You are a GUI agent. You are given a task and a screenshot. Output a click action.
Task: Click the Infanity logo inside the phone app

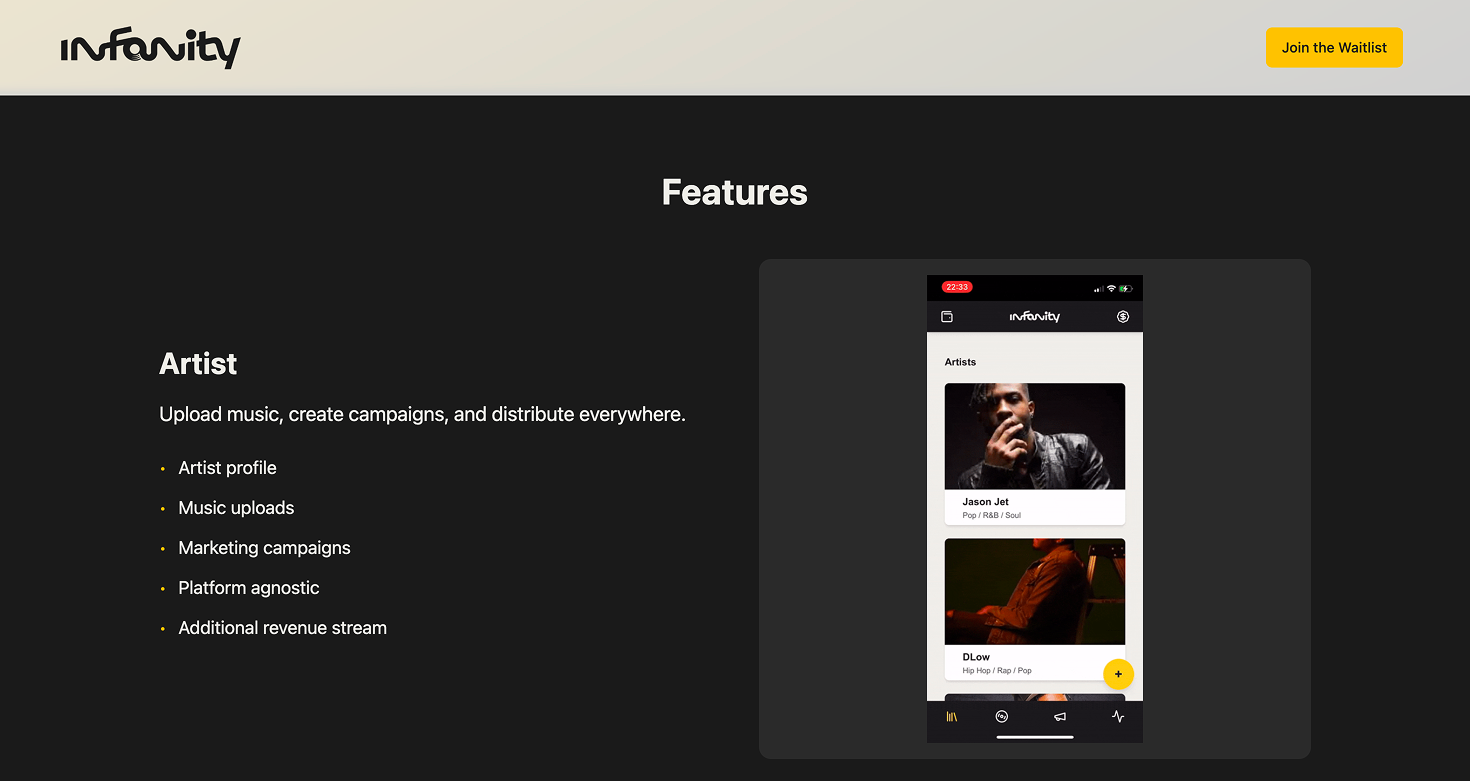(x=1035, y=316)
